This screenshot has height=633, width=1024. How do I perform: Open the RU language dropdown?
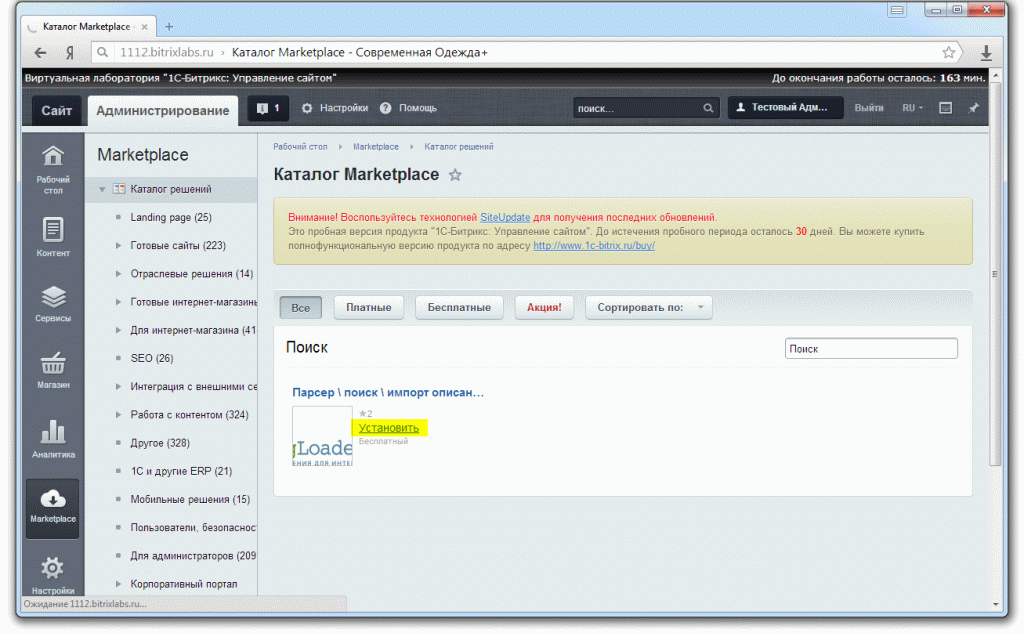pyautogui.click(x=912, y=108)
